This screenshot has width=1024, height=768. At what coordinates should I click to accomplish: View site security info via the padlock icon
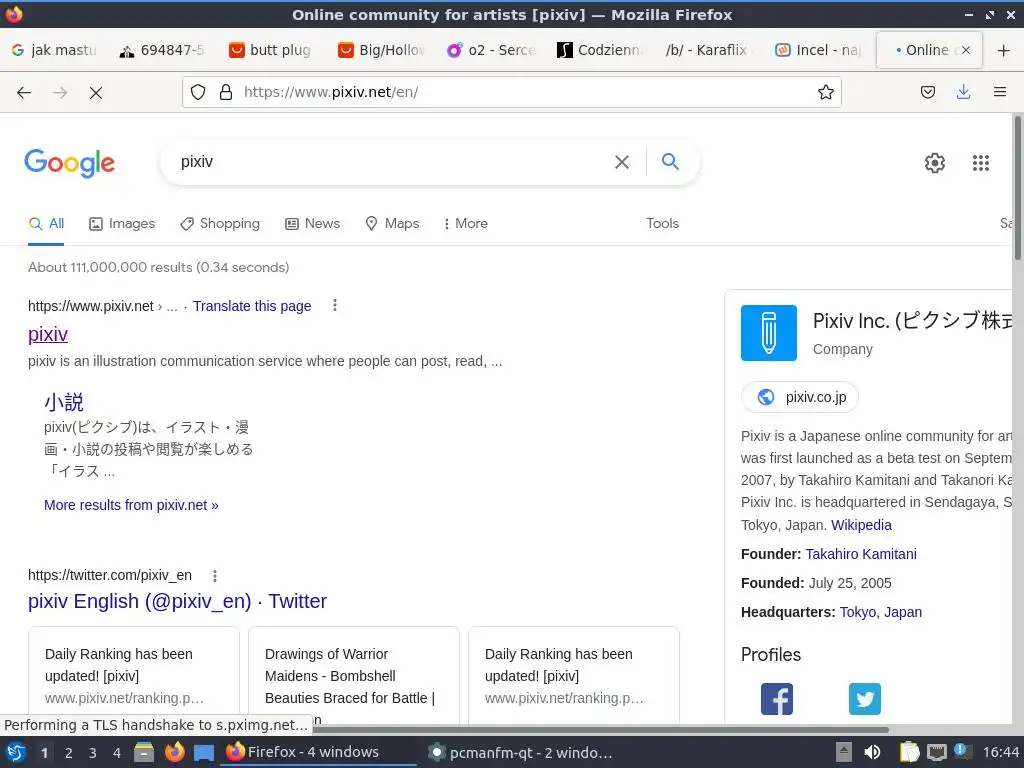(226, 92)
